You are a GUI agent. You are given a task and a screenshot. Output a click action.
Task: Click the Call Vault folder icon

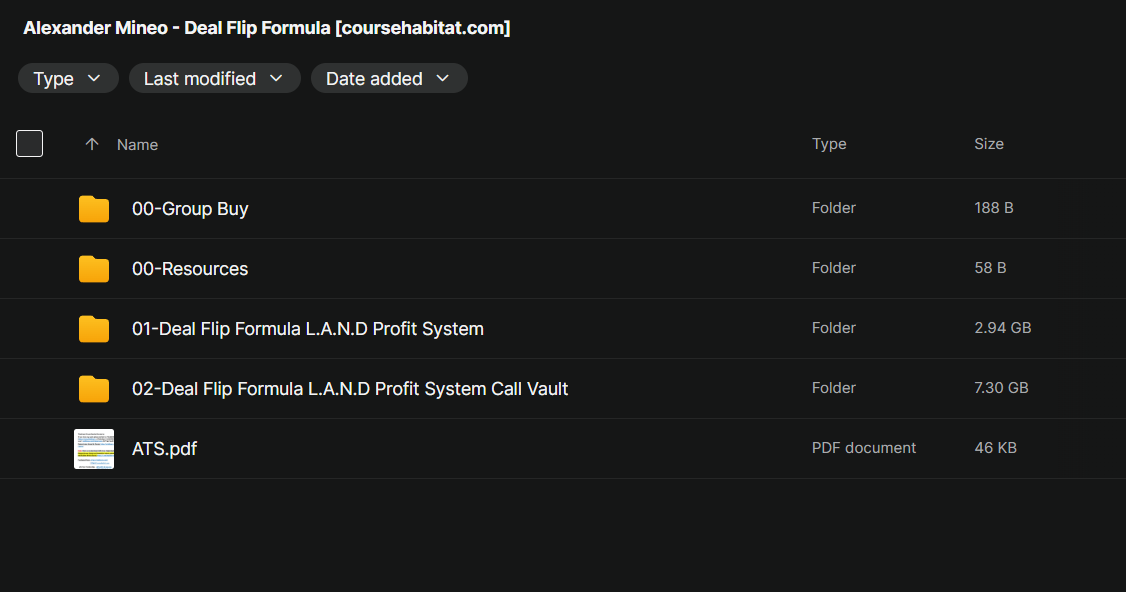[x=94, y=389]
